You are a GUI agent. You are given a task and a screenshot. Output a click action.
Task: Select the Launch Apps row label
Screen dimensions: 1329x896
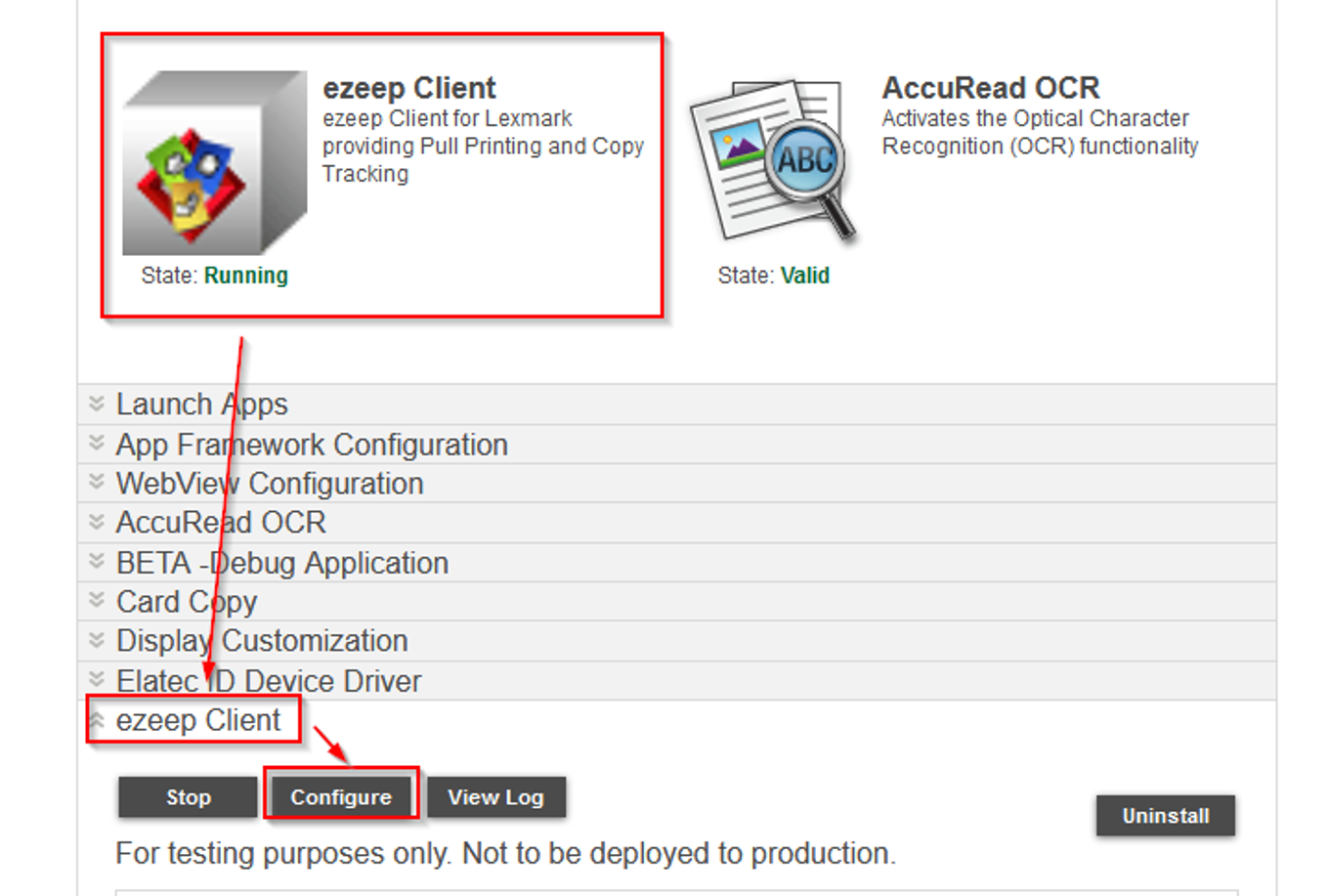pos(202,405)
